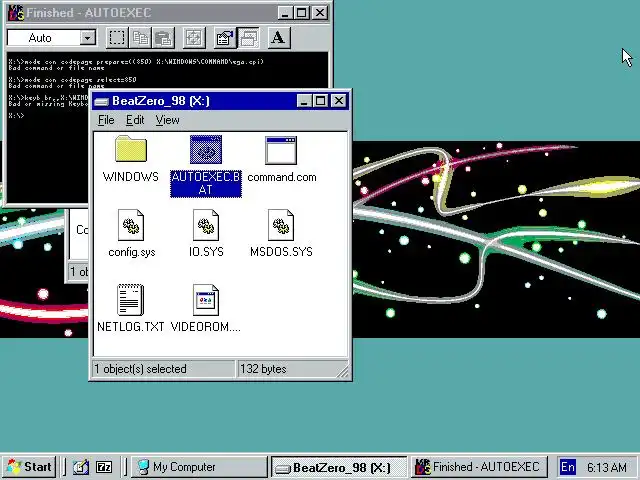Click the En language indicator
The image size is (640, 480).
point(568,467)
